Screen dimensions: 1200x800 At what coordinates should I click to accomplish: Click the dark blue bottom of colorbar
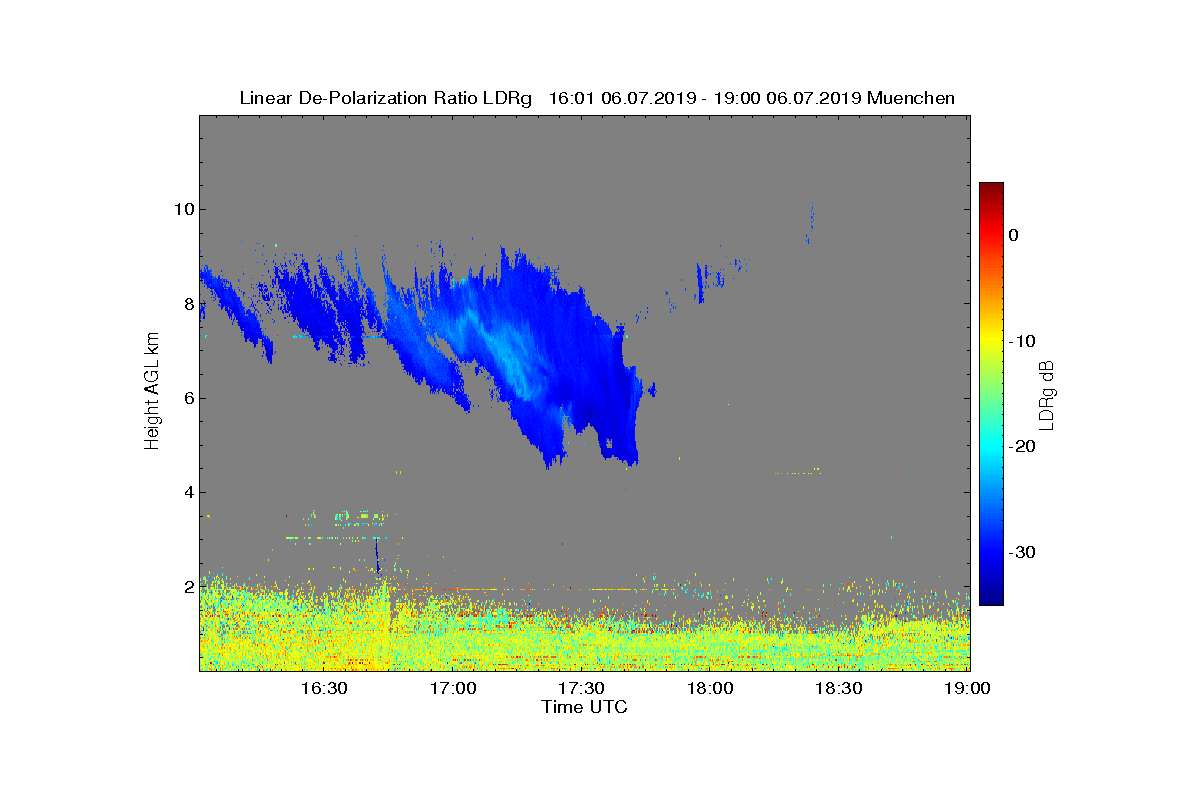991,597
